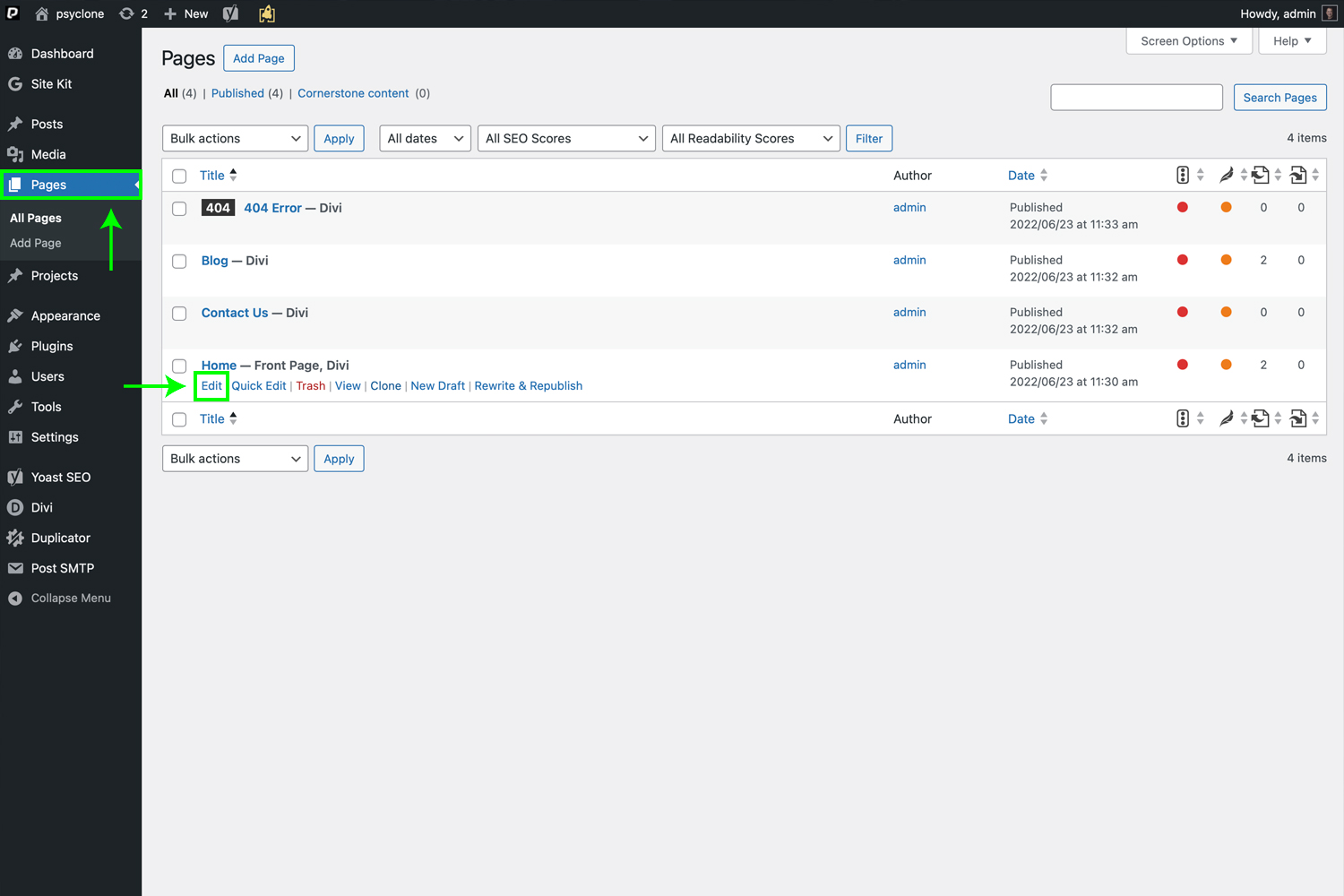Open Duplicator in the sidebar
The image size is (1344, 896).
(60, 538)
